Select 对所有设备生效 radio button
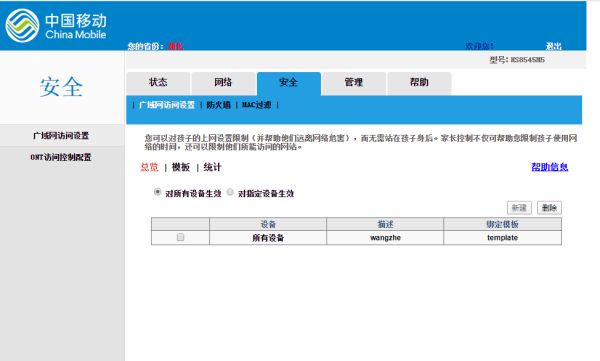 coord(157,192)
